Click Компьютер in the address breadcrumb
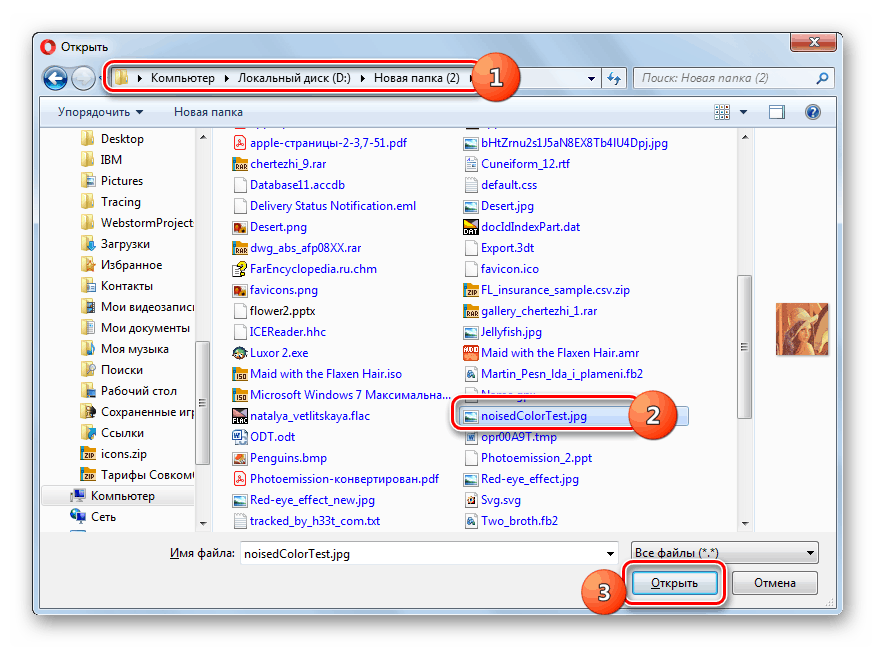The height and width of the screenshot is (648, 876). (x=183, y=78)
